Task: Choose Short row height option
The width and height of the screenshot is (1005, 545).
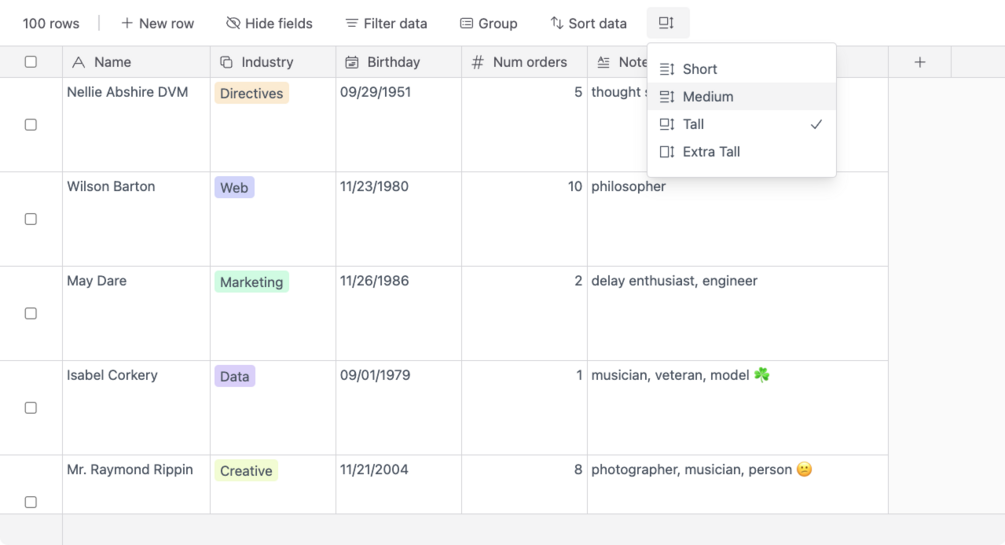Action: coord(699,69)
